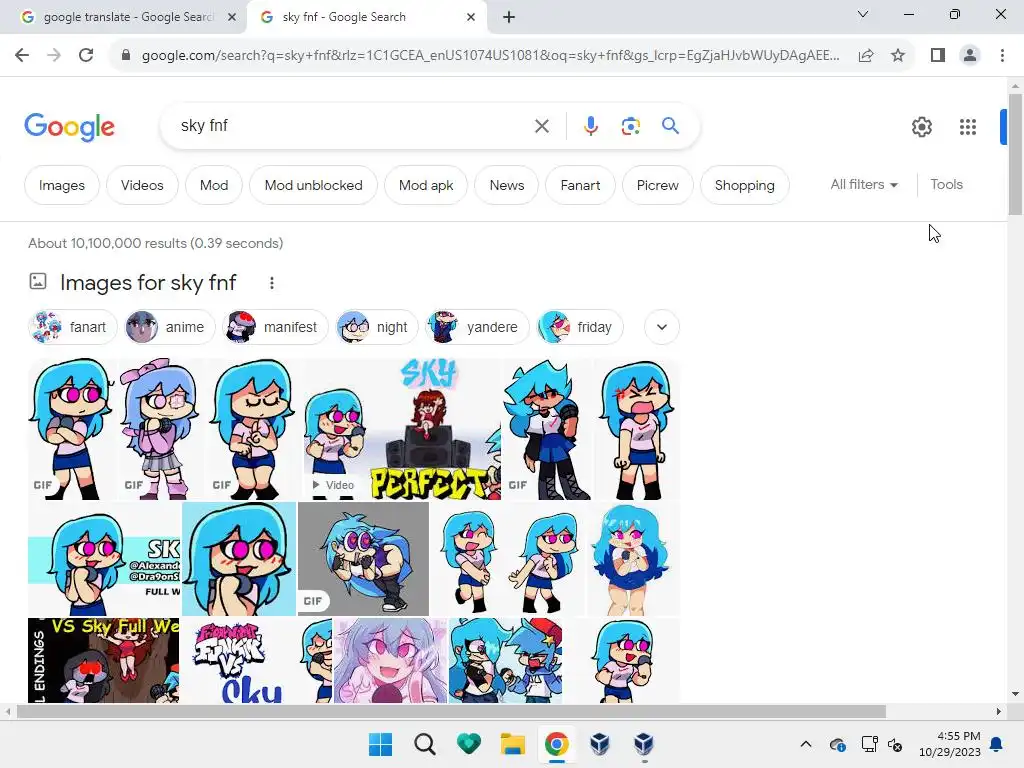1024x768 pixels.
Task: Open the tab search dropdown arrow
Action: [863, 14]
